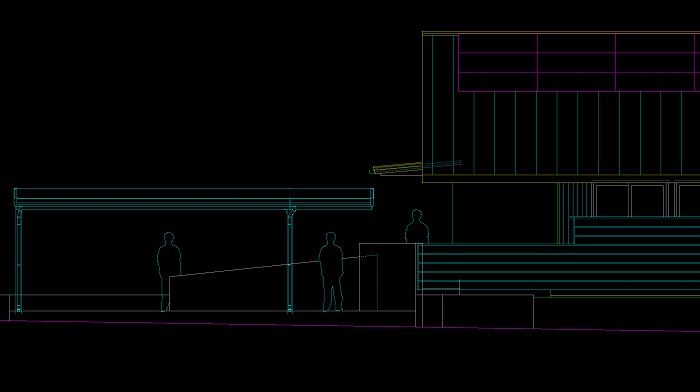Select the white floor slab line under canopy
The width and height of the screenshot is (700, 392).
208,311
